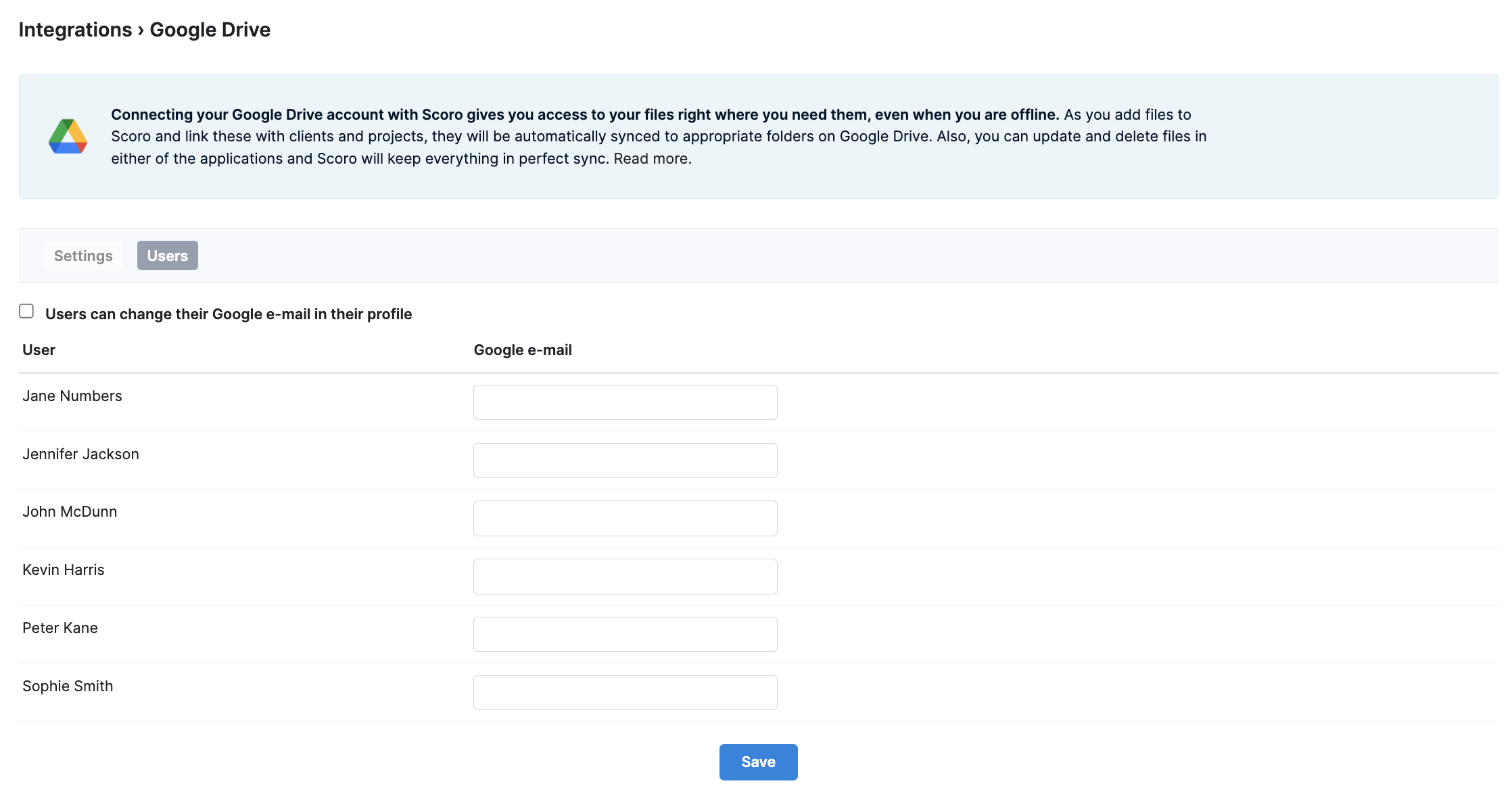Click the user name Jane Numbers
The width and height of the screenshot is (1512, 794).
click(72, 396)
